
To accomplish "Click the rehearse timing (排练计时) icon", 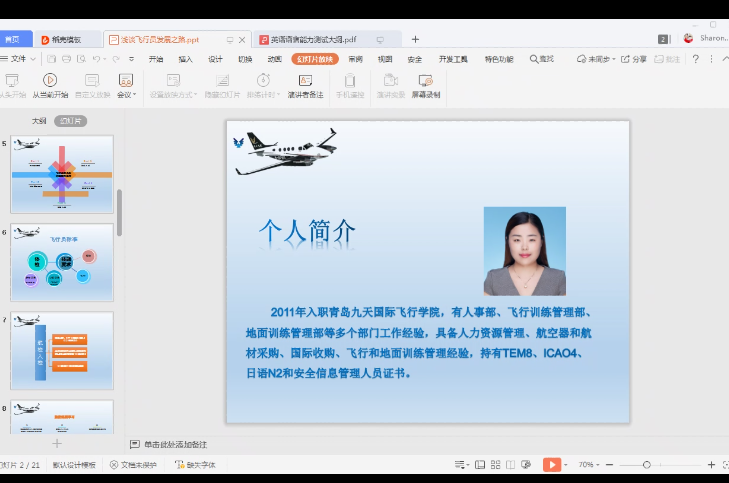I will (263, 80).
